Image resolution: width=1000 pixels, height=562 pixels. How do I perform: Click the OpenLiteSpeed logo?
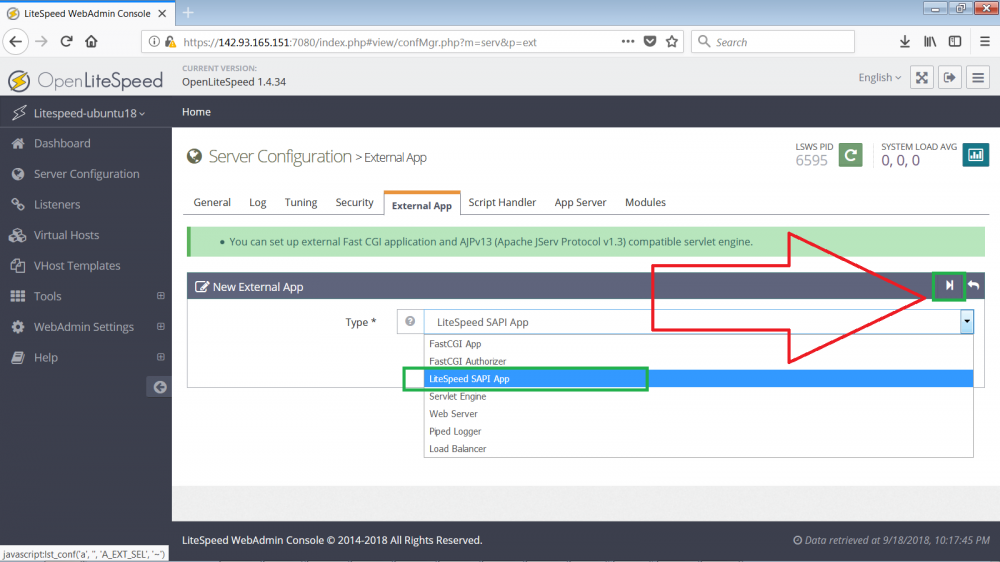pyautogui.click(x=85, y=80)
